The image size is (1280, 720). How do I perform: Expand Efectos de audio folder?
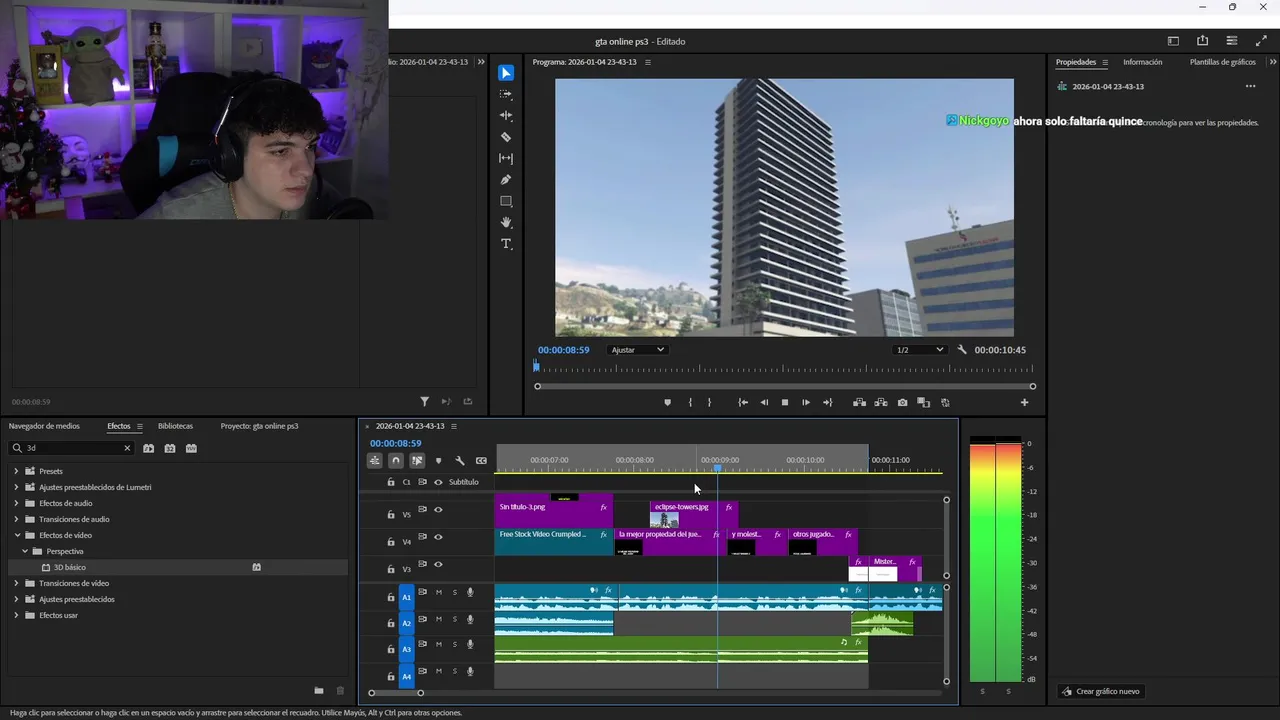(16, 503)
